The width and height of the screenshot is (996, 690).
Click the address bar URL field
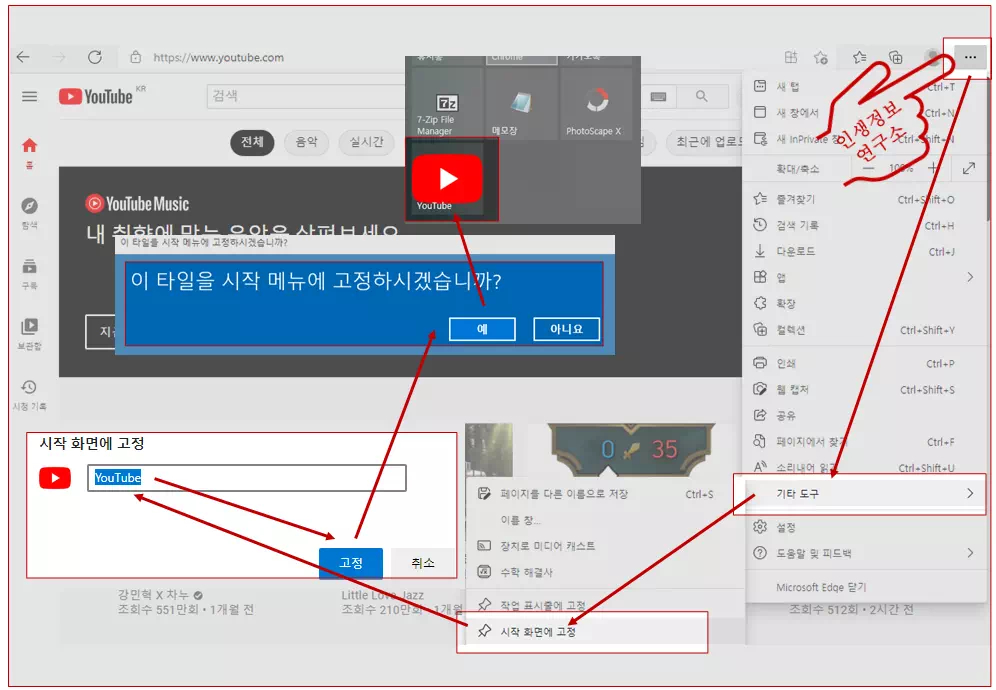pyautogui.click(x=219, y=57)
